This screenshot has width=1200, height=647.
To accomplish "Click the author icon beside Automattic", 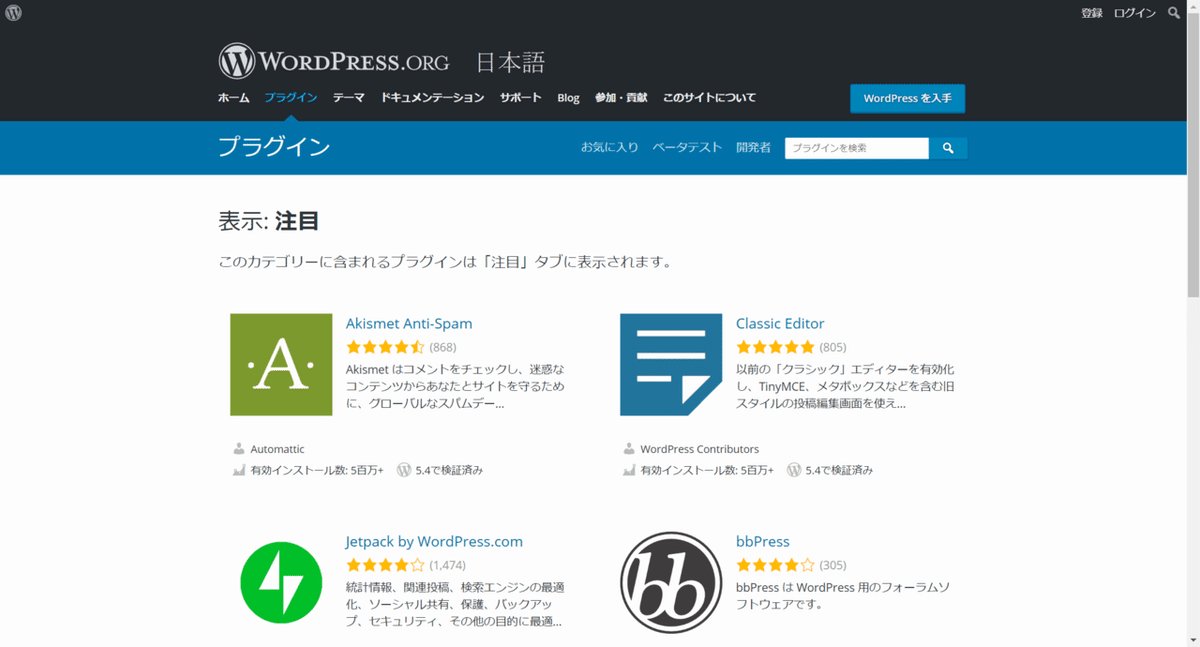I will tap(239, 449).
